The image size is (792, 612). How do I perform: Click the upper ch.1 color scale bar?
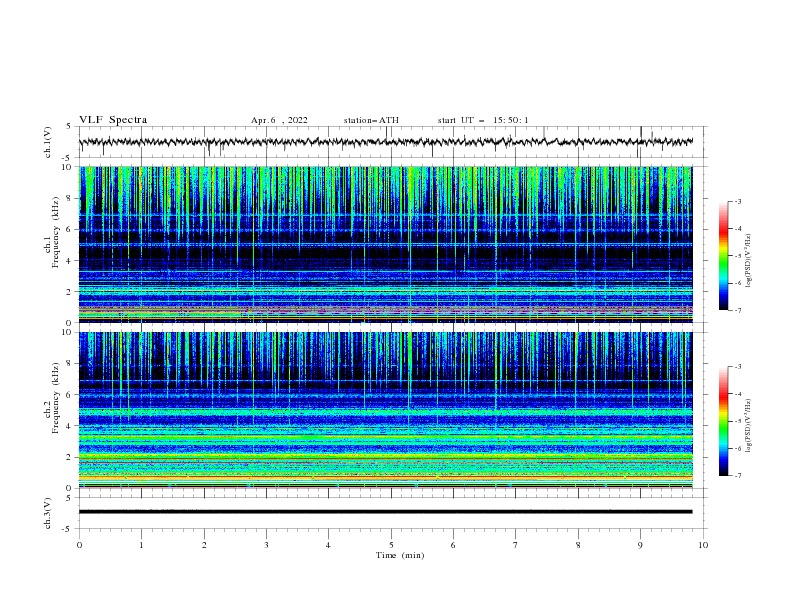723,256
